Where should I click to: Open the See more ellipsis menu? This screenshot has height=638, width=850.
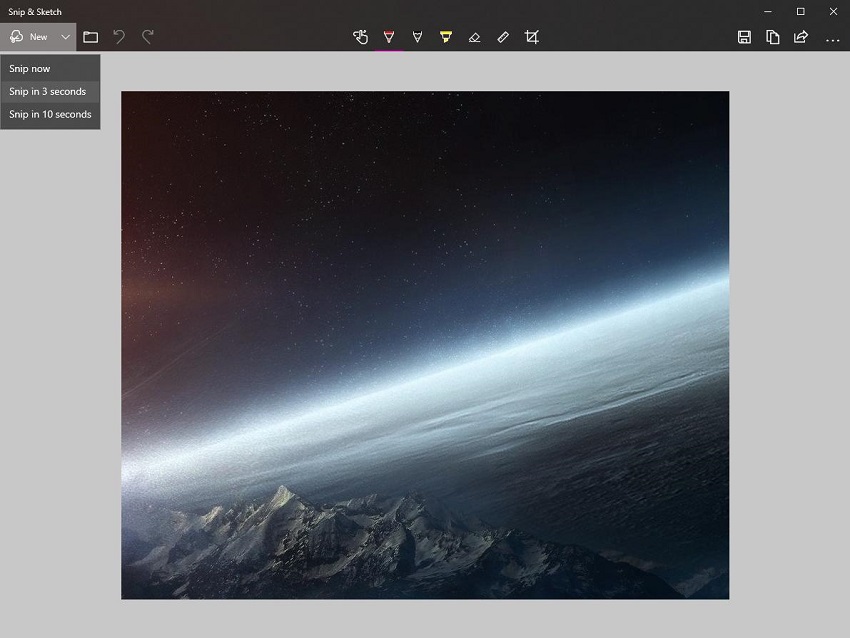click(832, 38)
